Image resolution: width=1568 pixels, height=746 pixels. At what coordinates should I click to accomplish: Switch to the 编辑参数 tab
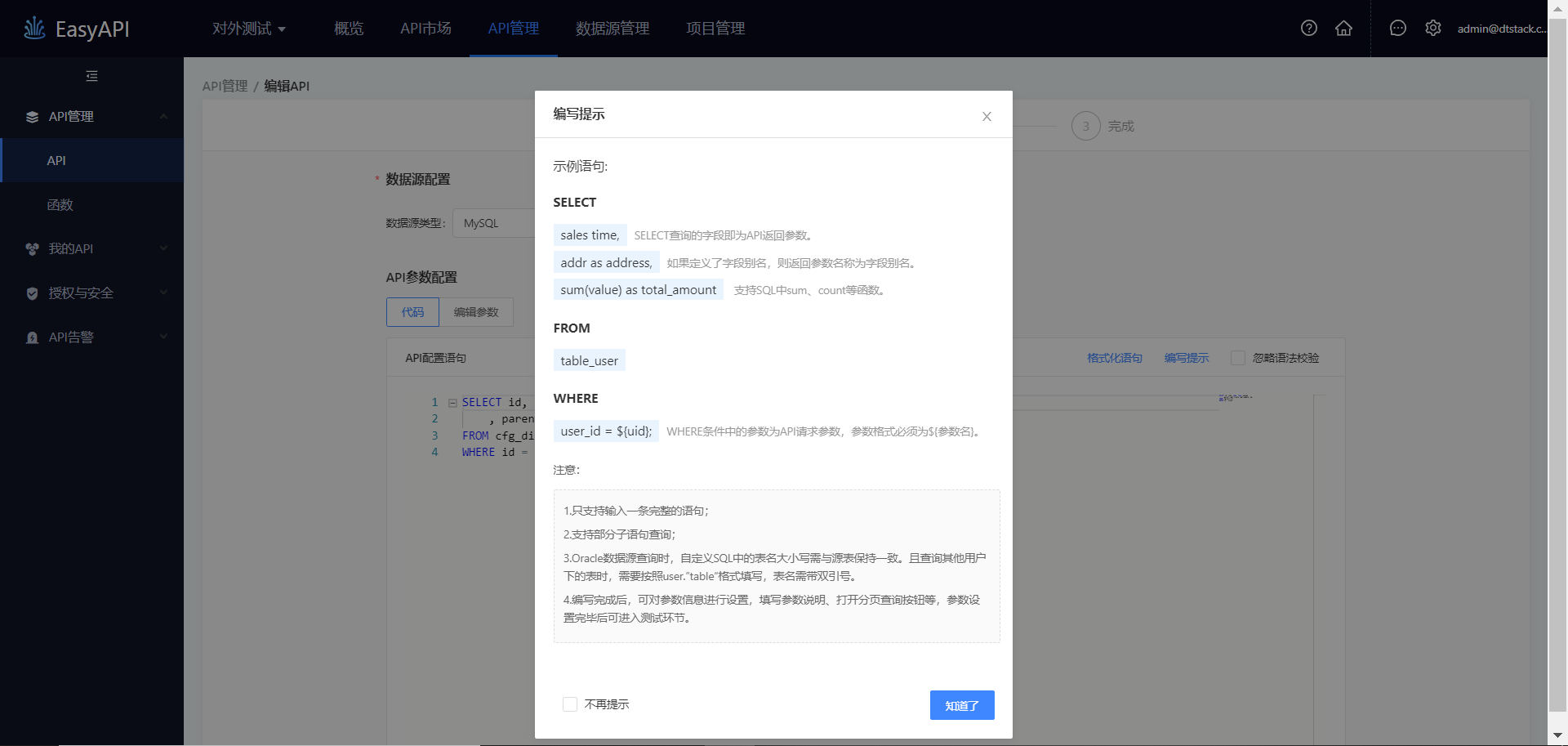476,312
